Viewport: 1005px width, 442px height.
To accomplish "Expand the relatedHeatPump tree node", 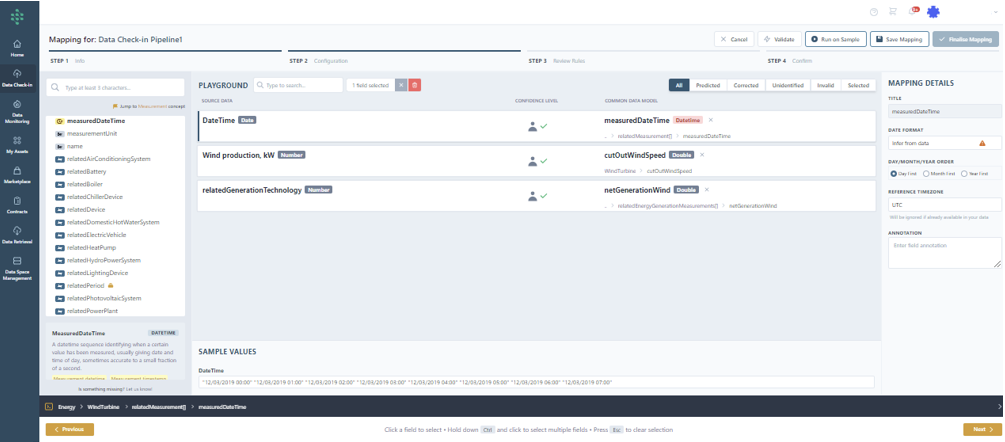I will 60,247.
